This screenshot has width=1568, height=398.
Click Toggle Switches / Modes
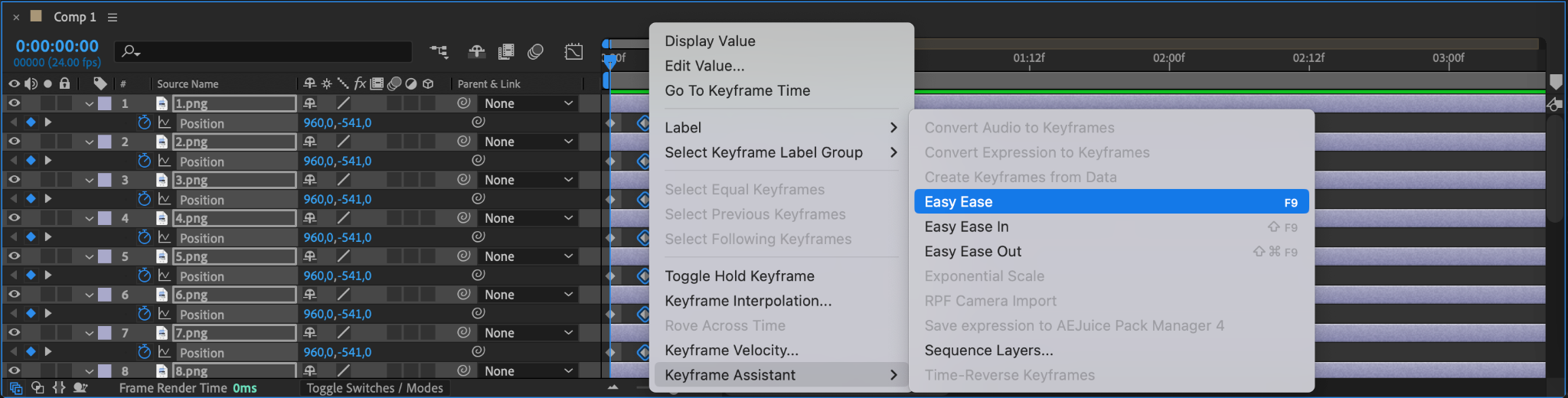(374, 388)
